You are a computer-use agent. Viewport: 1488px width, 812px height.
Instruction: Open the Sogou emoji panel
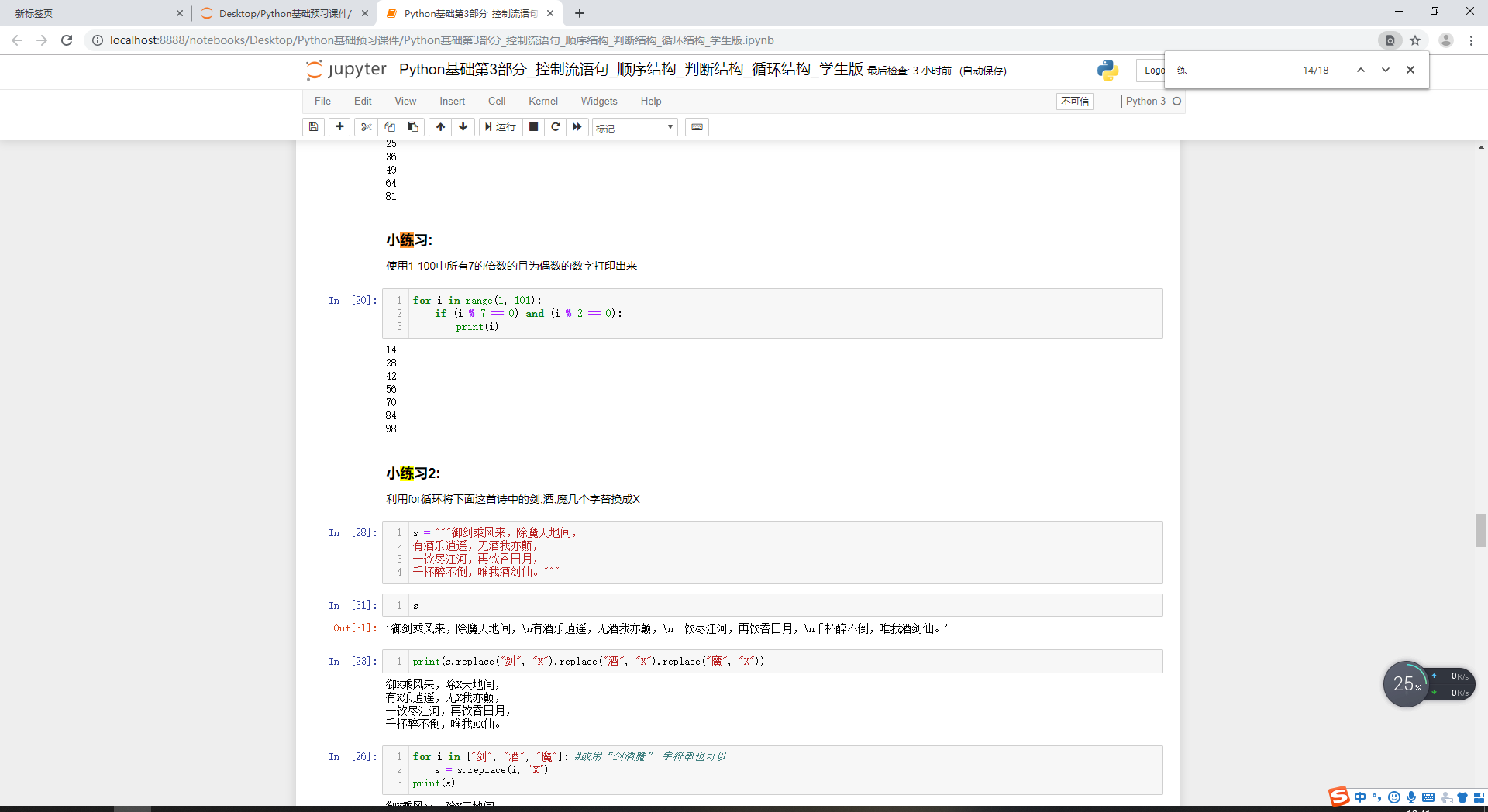click(1394, 797)
